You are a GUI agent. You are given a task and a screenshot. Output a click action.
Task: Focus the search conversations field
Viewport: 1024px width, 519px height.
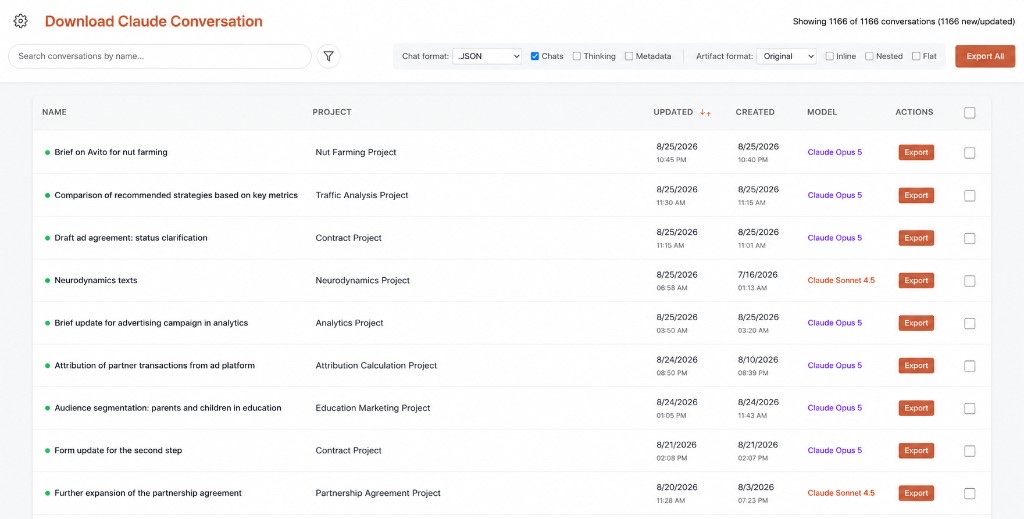(160, 56)
